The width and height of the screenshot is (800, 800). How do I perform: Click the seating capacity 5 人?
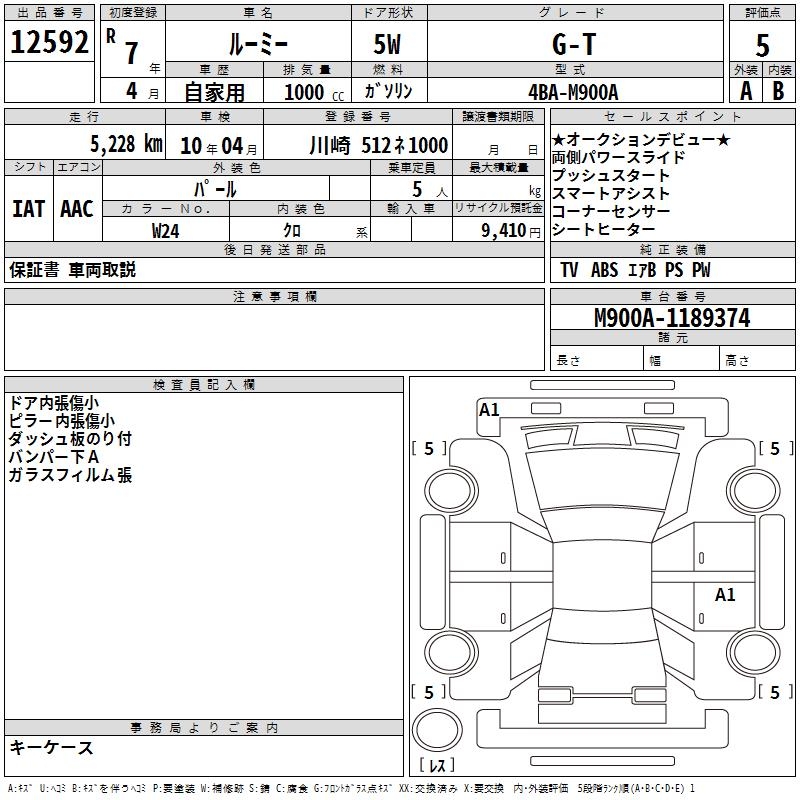point(430,190)
